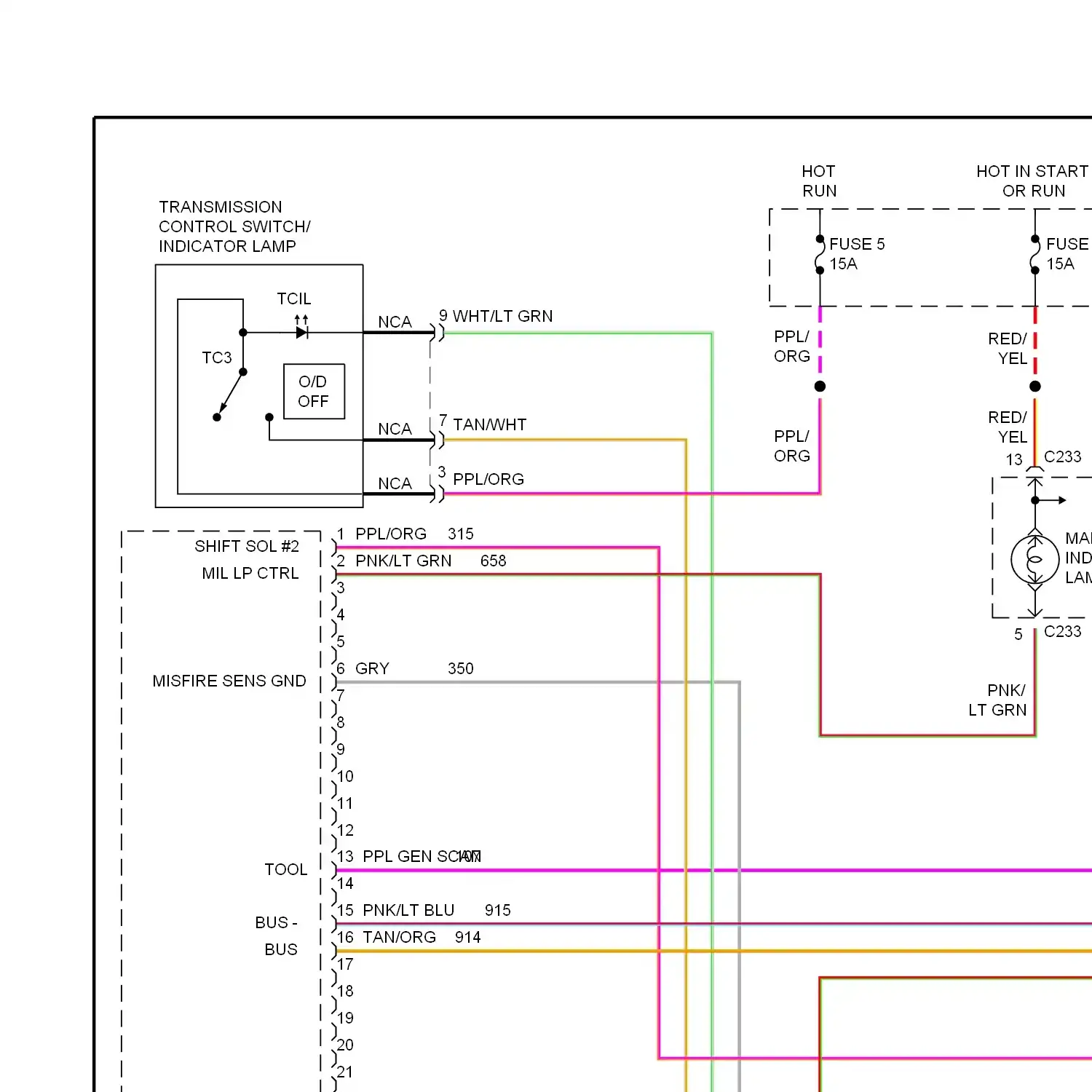The image size is (1092, 1092).
Task: Click circuit number 315
Action: (461, 534)
